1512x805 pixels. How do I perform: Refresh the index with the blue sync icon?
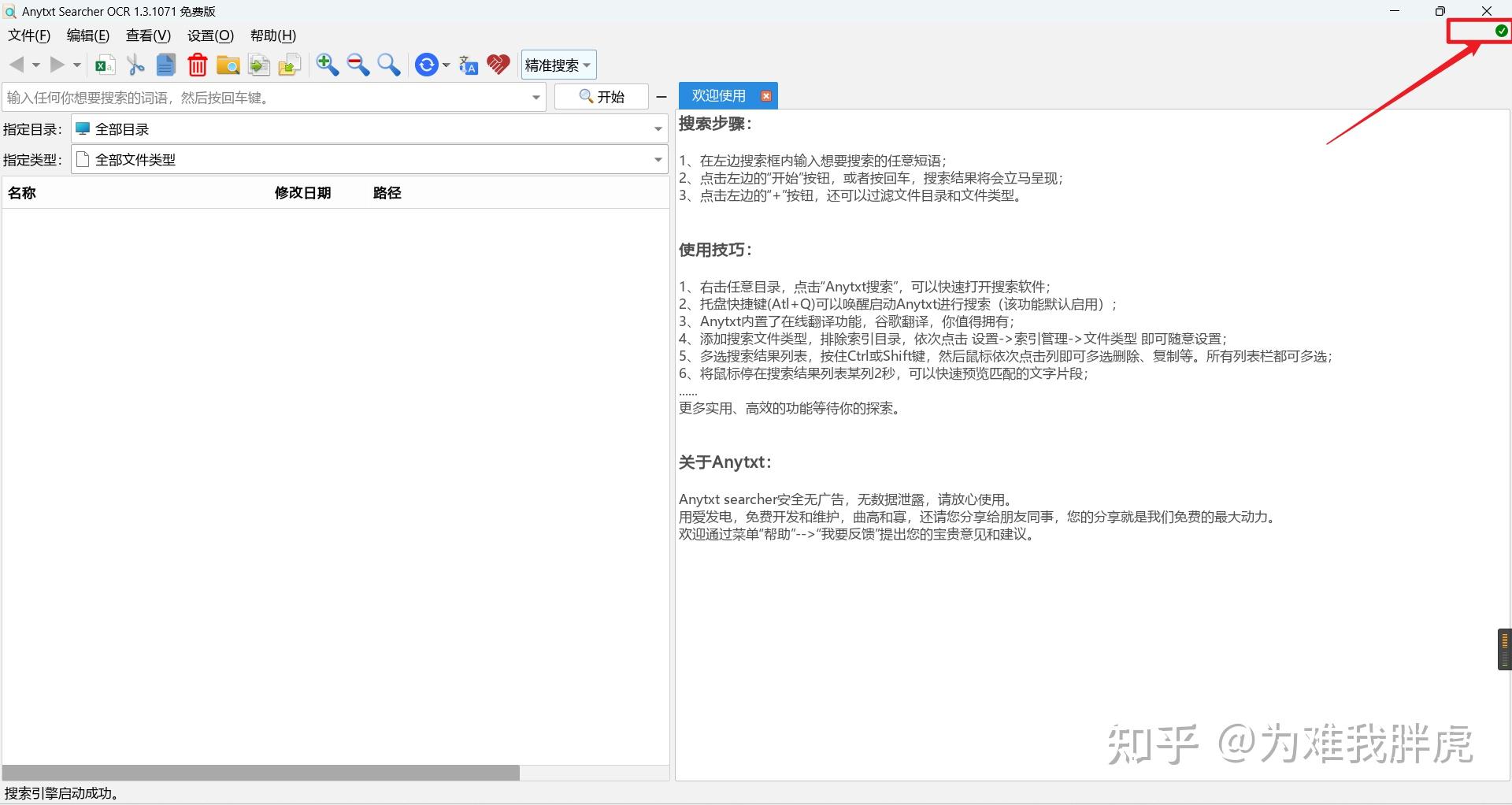427,65
